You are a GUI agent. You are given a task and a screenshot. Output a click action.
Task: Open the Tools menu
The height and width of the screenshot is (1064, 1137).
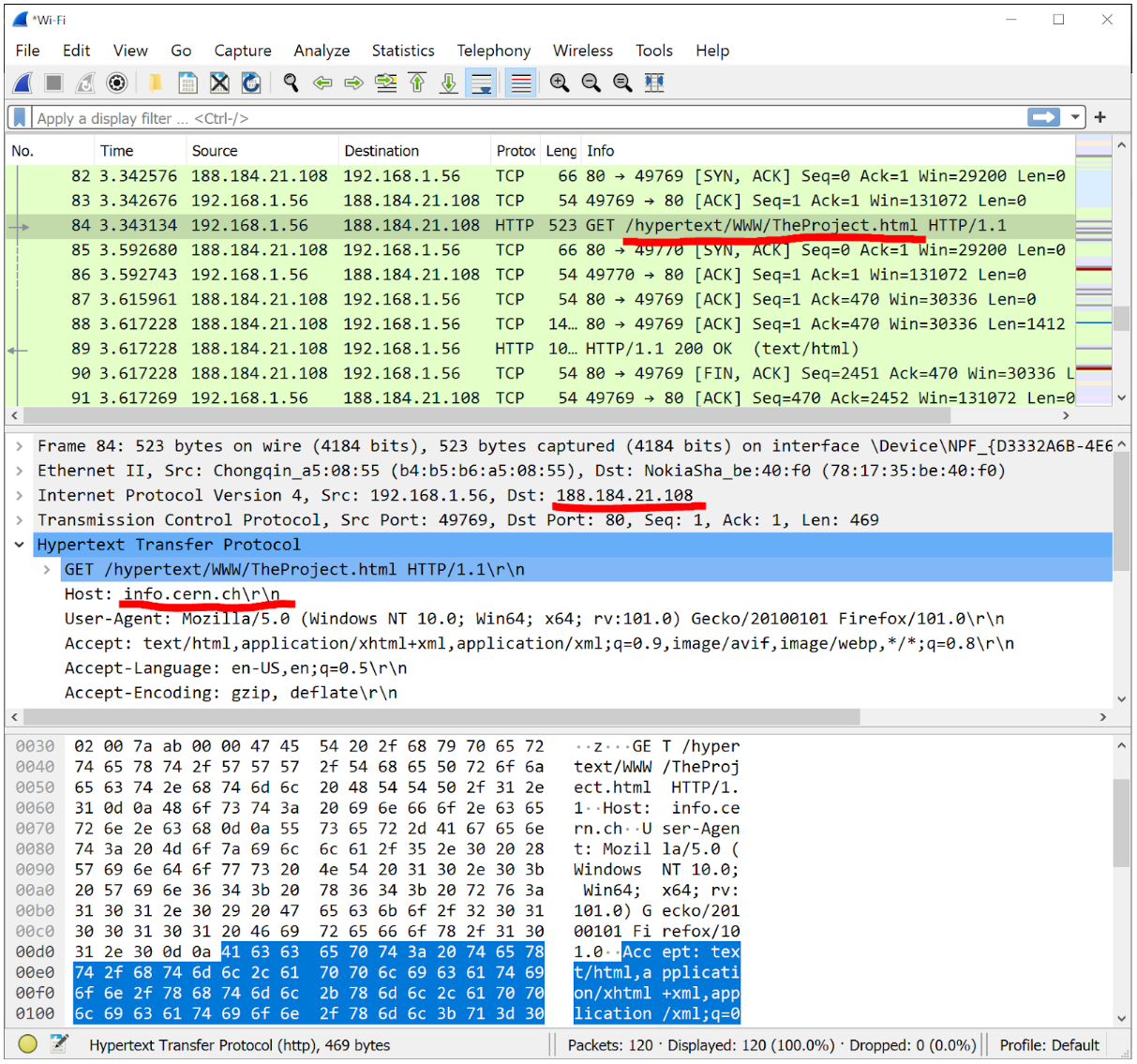click(x=654, y=51)
